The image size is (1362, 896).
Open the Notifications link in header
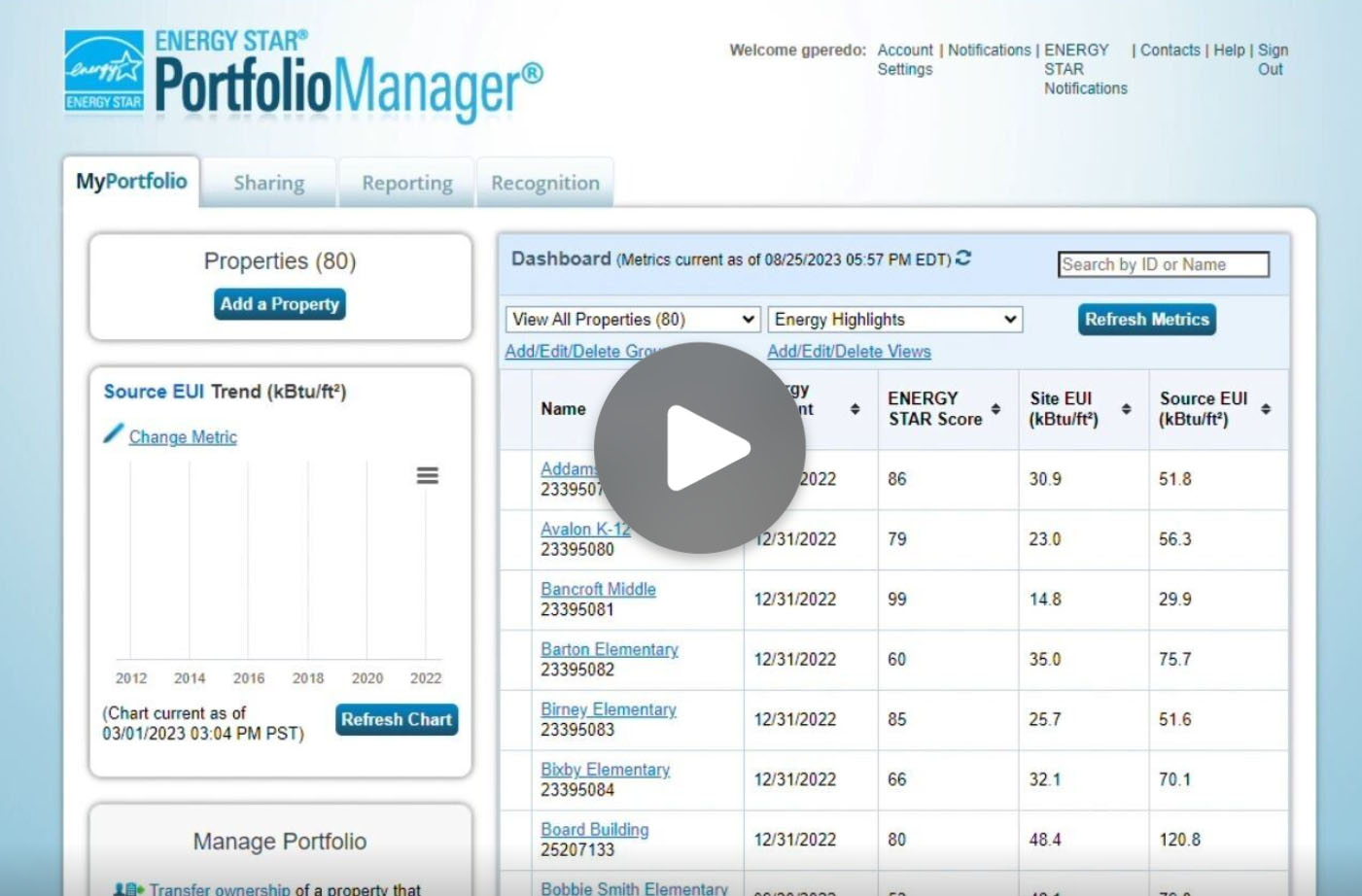989,50
